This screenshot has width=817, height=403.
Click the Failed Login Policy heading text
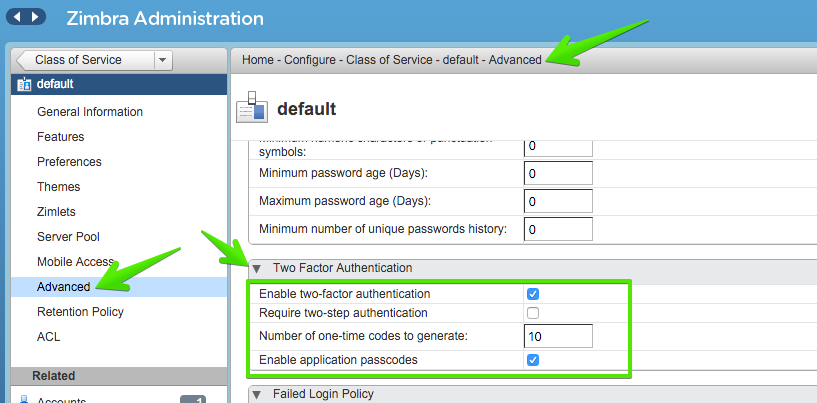click(x=323, y=394)
